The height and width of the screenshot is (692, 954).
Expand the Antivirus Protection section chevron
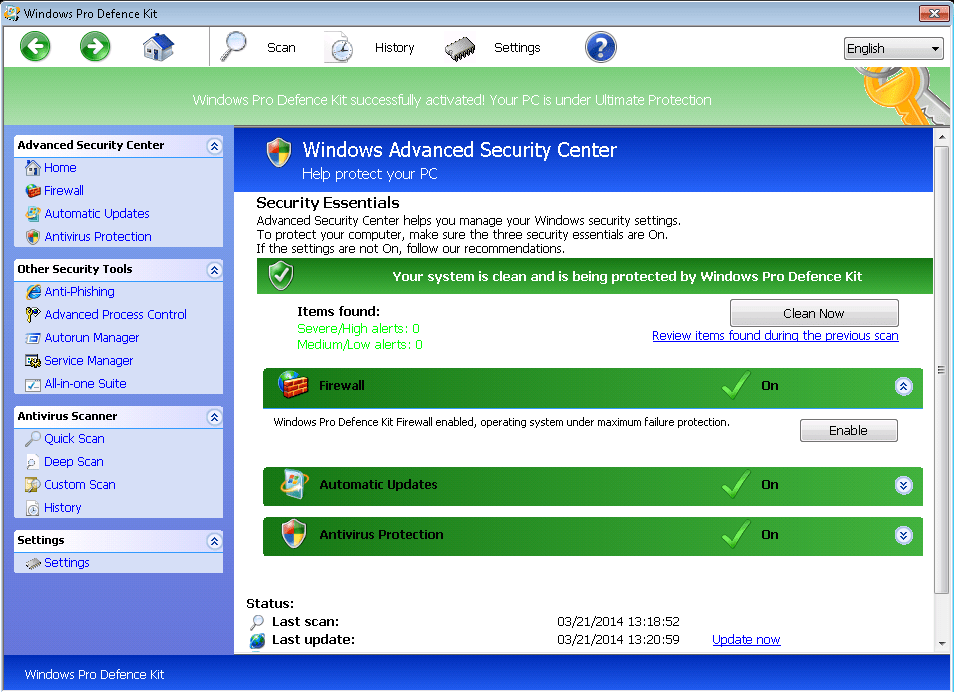click(x=903, y=535)
